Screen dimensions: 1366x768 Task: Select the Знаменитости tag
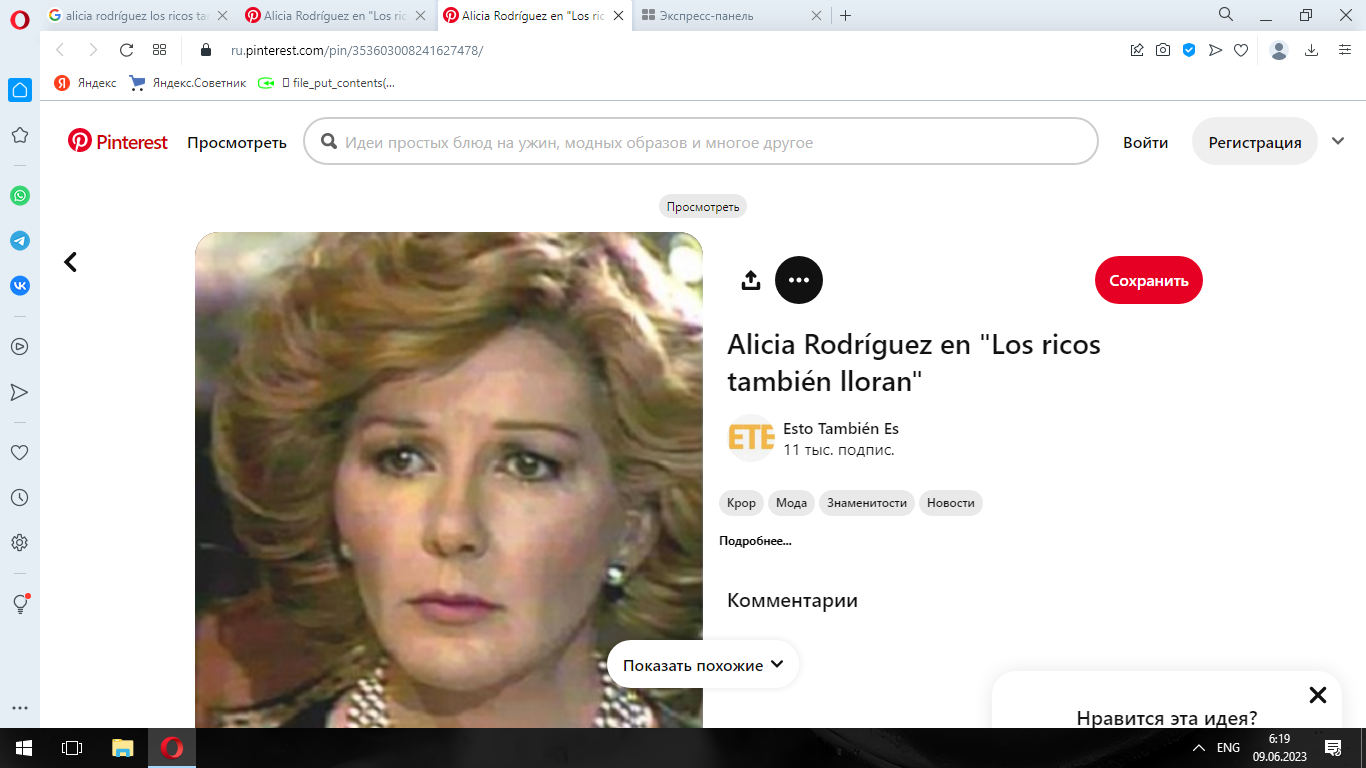867,503
